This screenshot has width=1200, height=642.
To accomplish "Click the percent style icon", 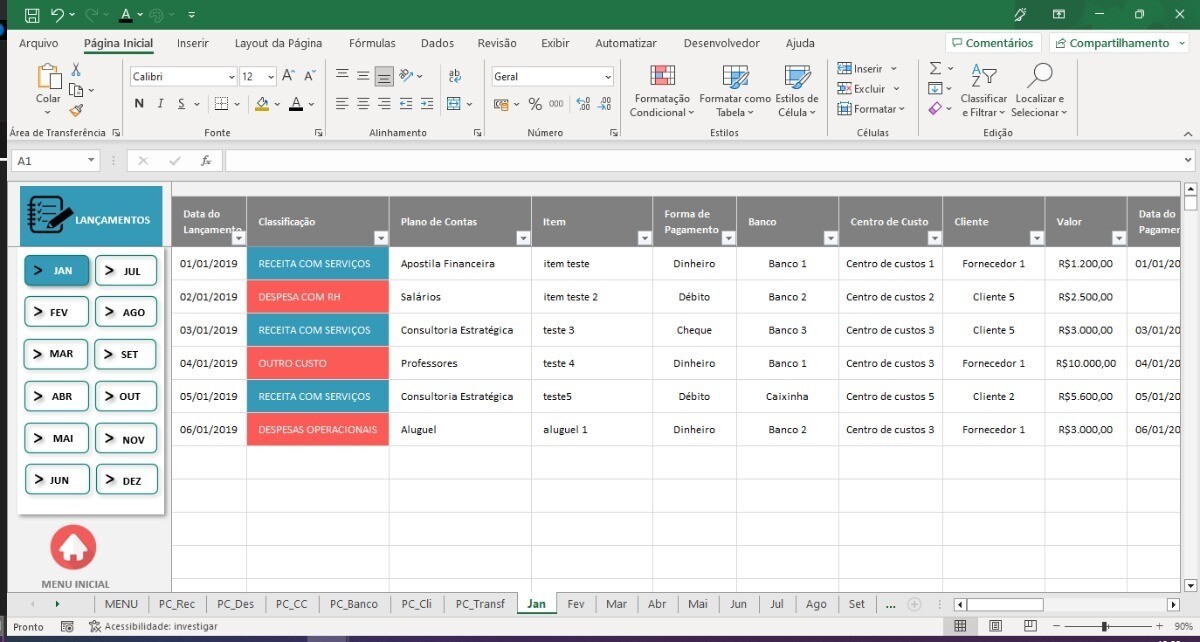I will click(x=535, y=104).
